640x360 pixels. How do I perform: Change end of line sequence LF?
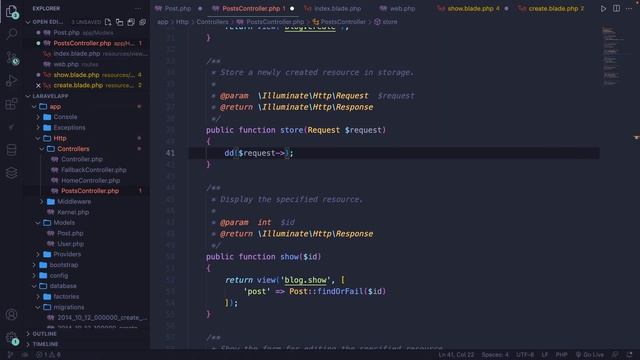point(544,355)
